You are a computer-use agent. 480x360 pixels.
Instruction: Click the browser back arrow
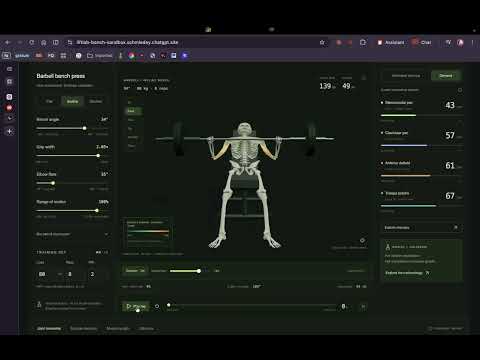point(8,42)
